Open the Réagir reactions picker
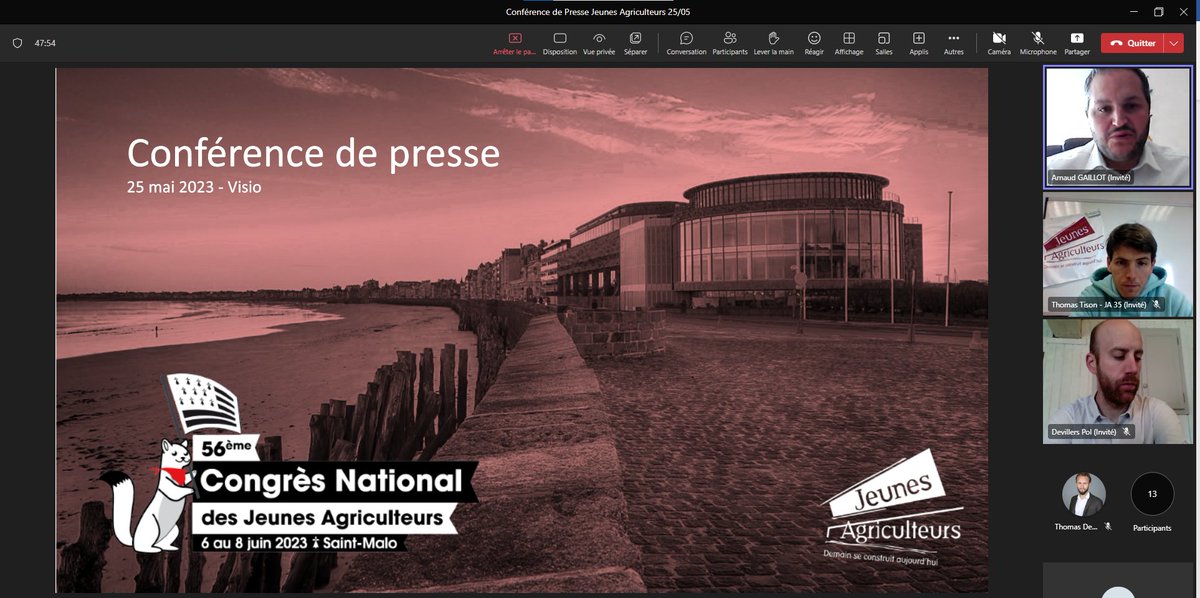 pyautogui.click(x=813, y=42)
